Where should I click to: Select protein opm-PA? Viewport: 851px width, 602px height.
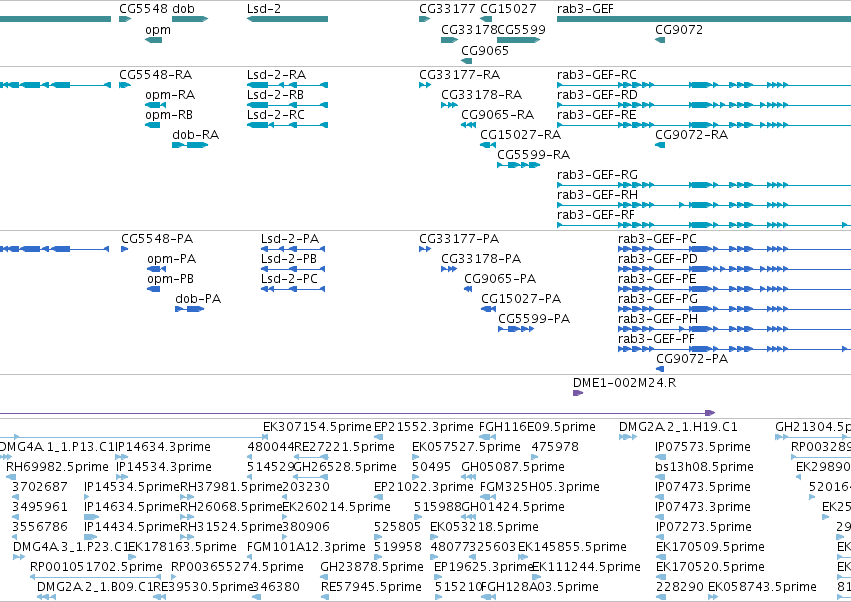point(156,269)
